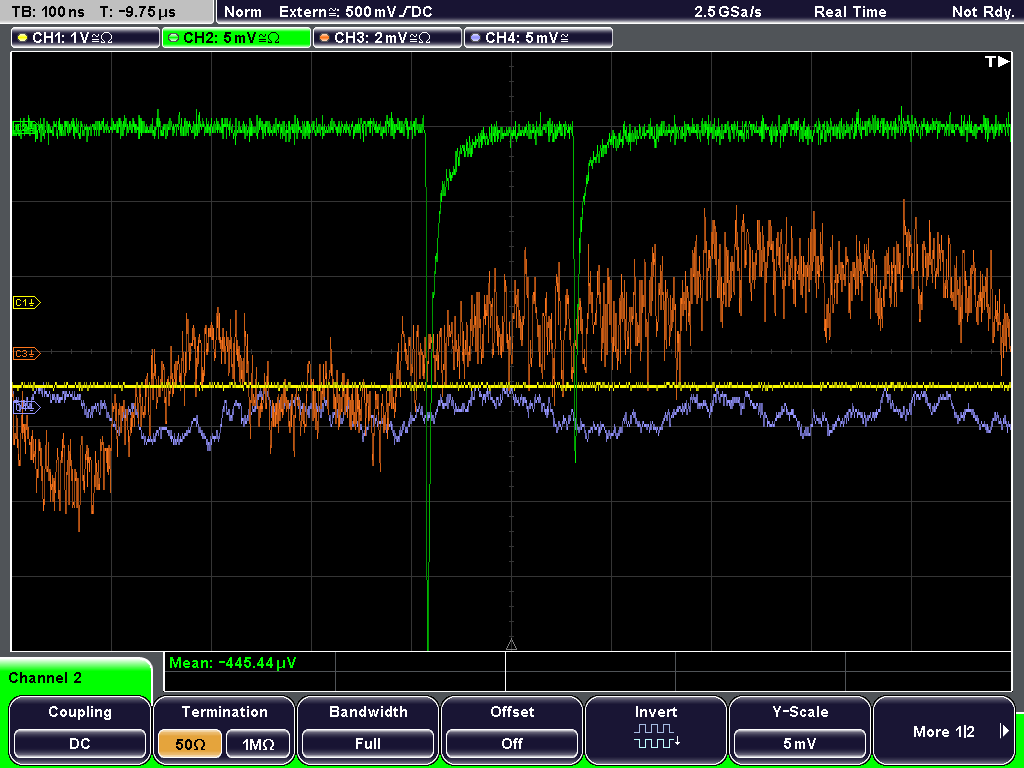Select the CH2: 5mV channel tab
The image size is (1024, 768).
(x=236, y=38)
